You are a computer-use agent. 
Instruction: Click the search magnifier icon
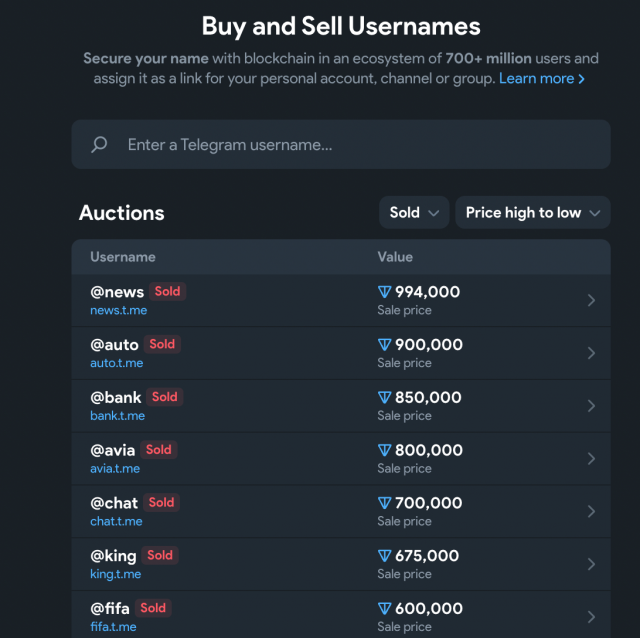(x=99, y=145)
